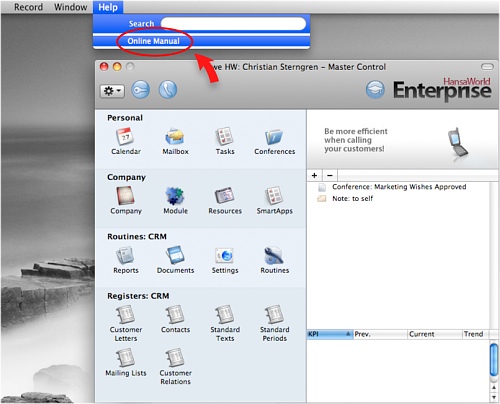500x404 pixels.
Task: Open SmartApps icon
Action: click(x=274, y=196)
